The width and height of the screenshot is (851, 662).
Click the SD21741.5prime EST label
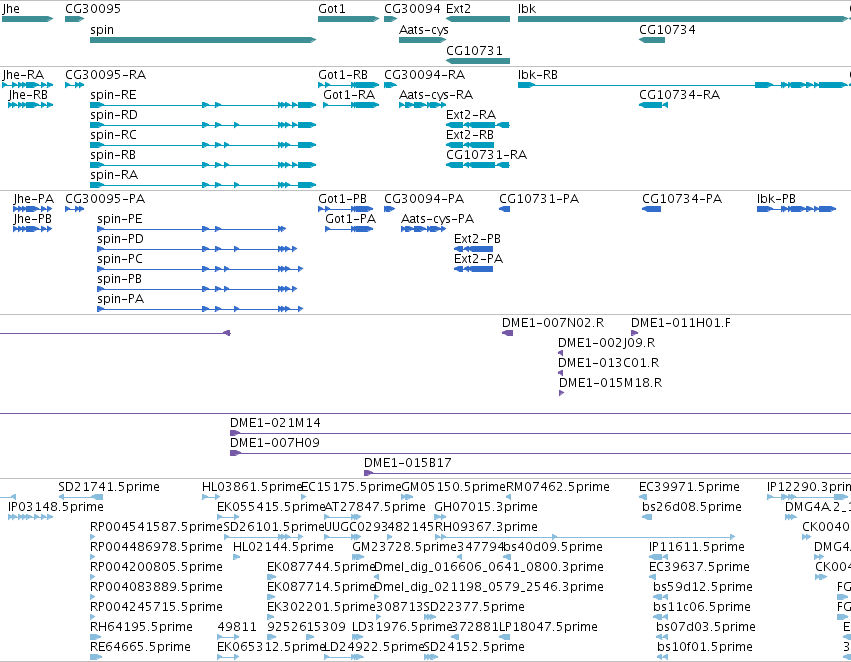click(x=109, y=487)
